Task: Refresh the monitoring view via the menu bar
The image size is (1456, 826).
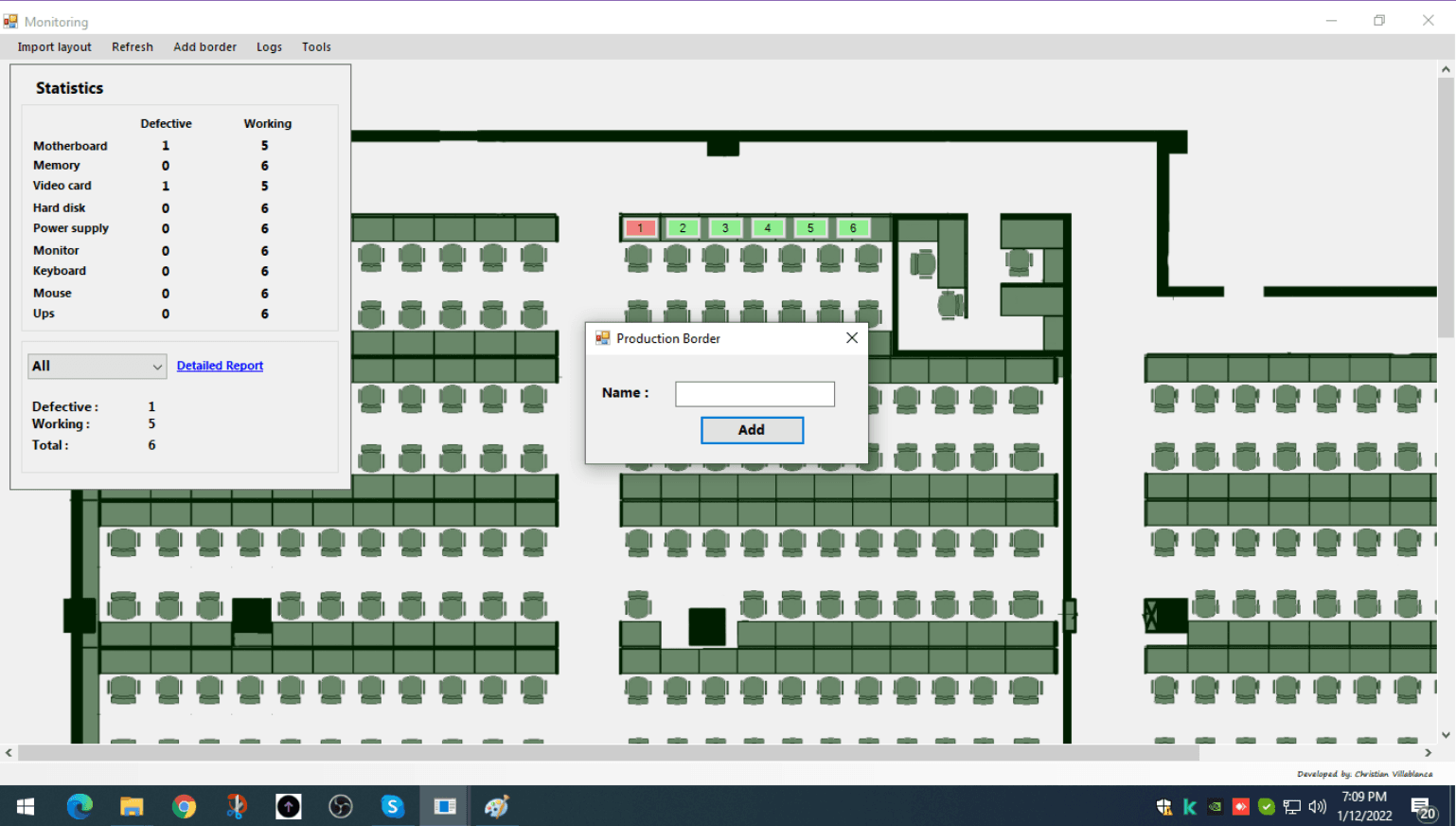Action: click(133, 46)
